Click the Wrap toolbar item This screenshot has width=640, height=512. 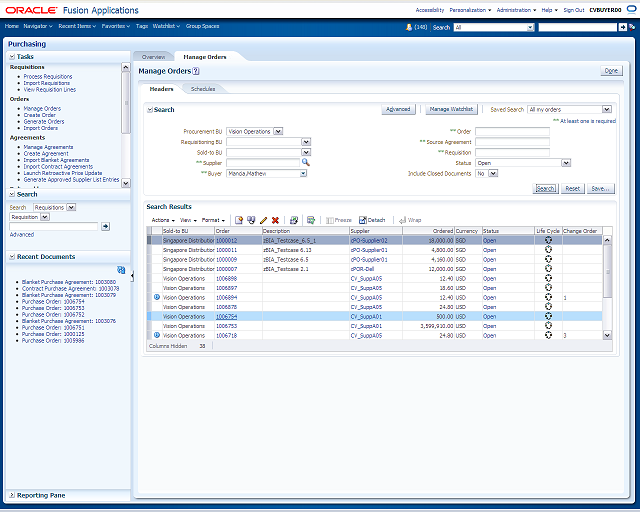pyautogui.click(x=410, y=220)
